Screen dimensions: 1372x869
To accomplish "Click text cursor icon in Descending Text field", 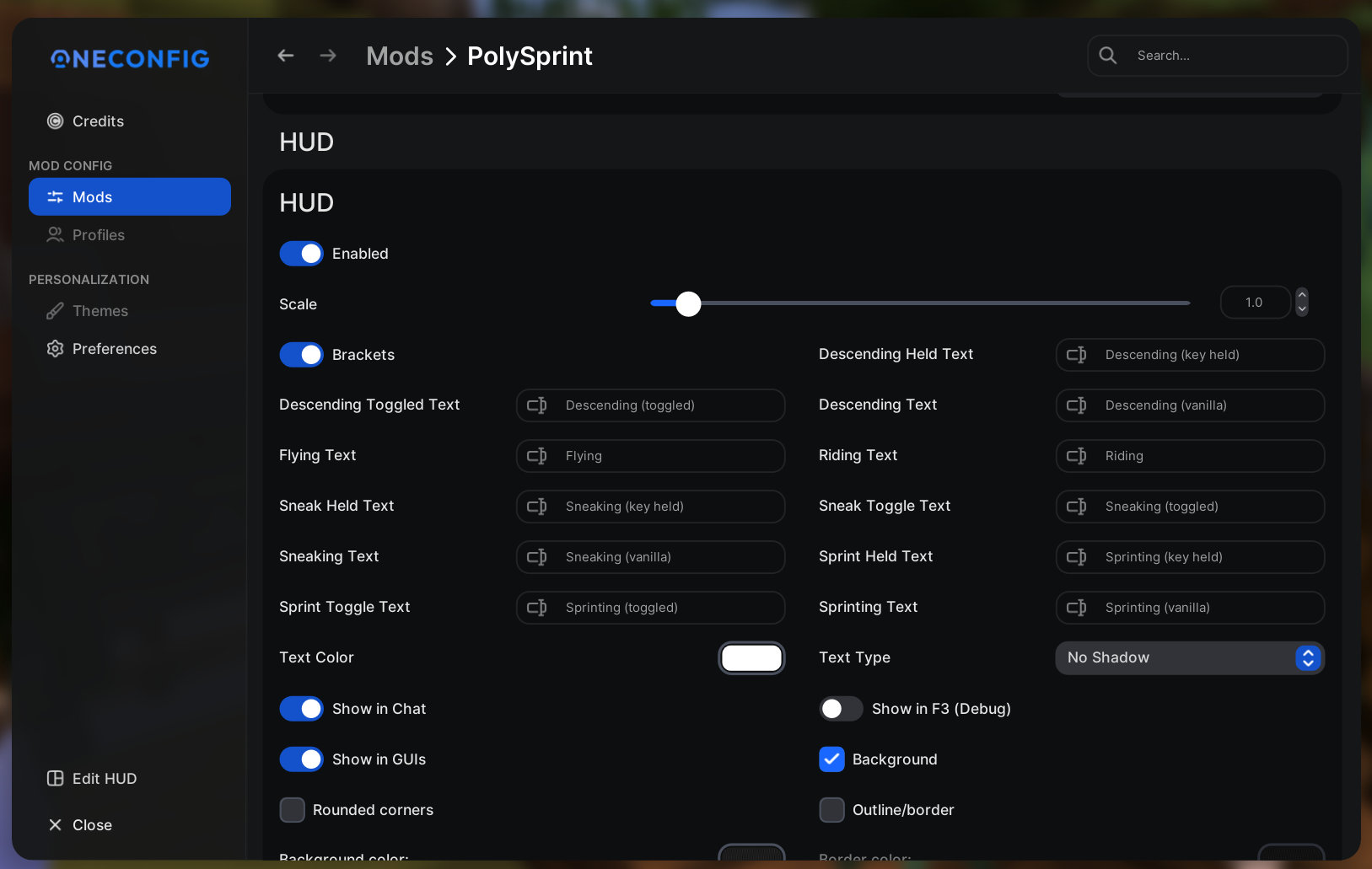I will 1077,405.
